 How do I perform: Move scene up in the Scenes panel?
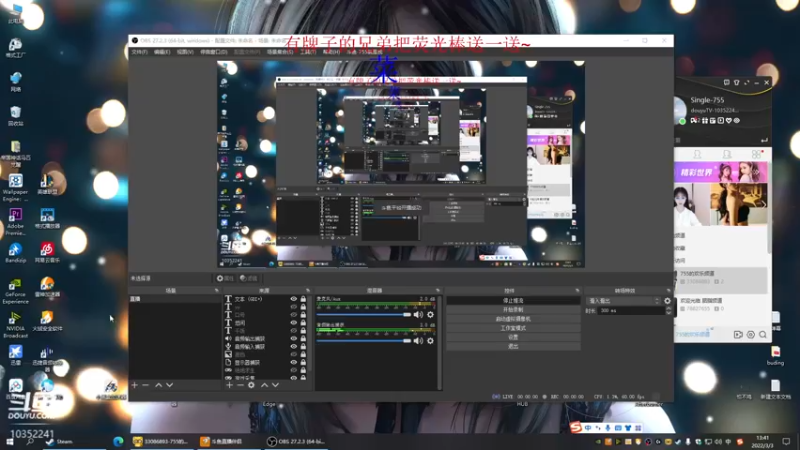(159, 385)
